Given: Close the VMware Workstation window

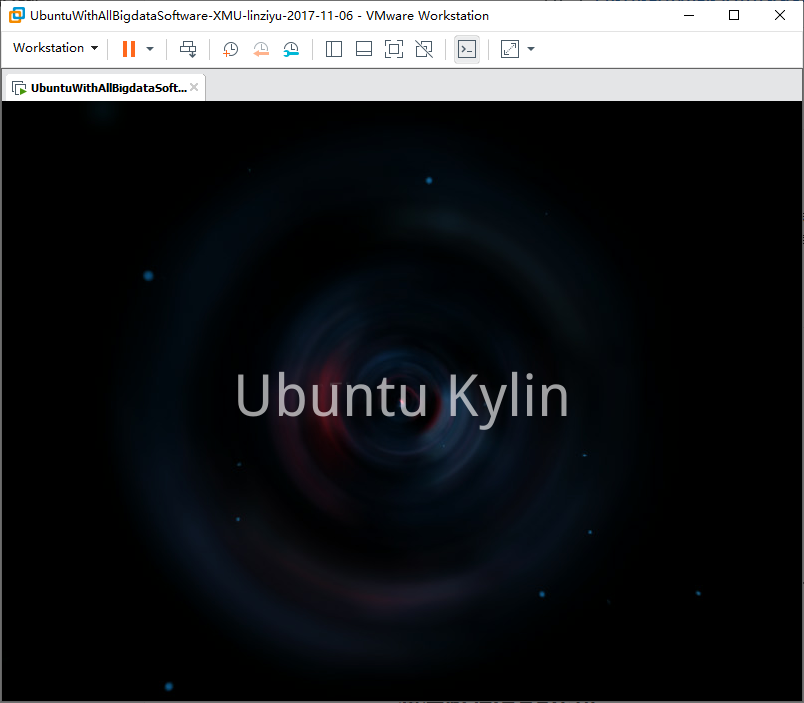Looking at the screenshot, I should (780, 15).
